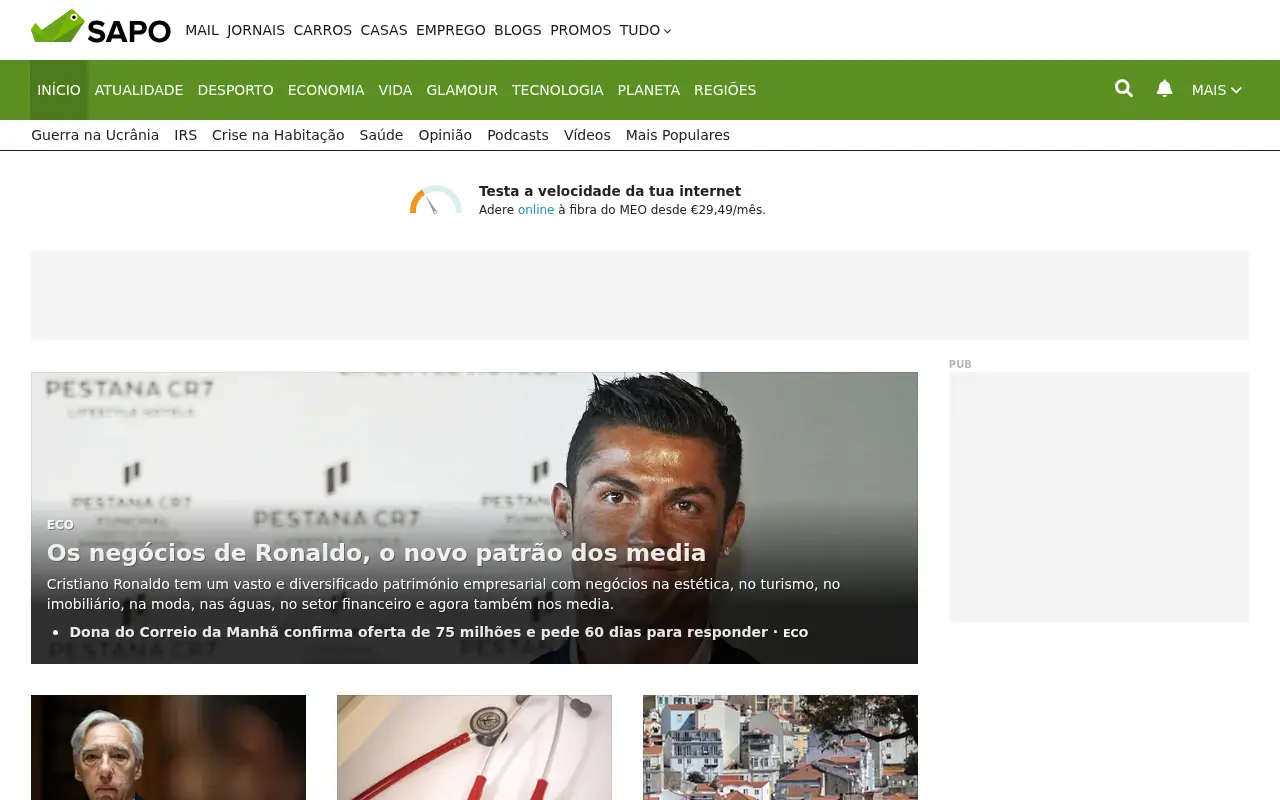Screen dimensions: 1280x800
Task: Open CASAS link
Action: (384, 30)
